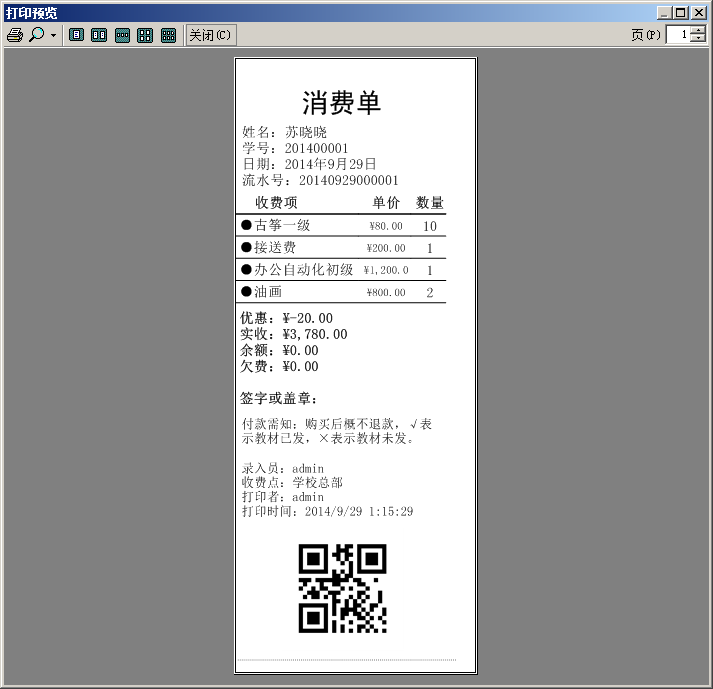
Task: Click the 办公自动化初级 item
Action: [x=303, y=270]
